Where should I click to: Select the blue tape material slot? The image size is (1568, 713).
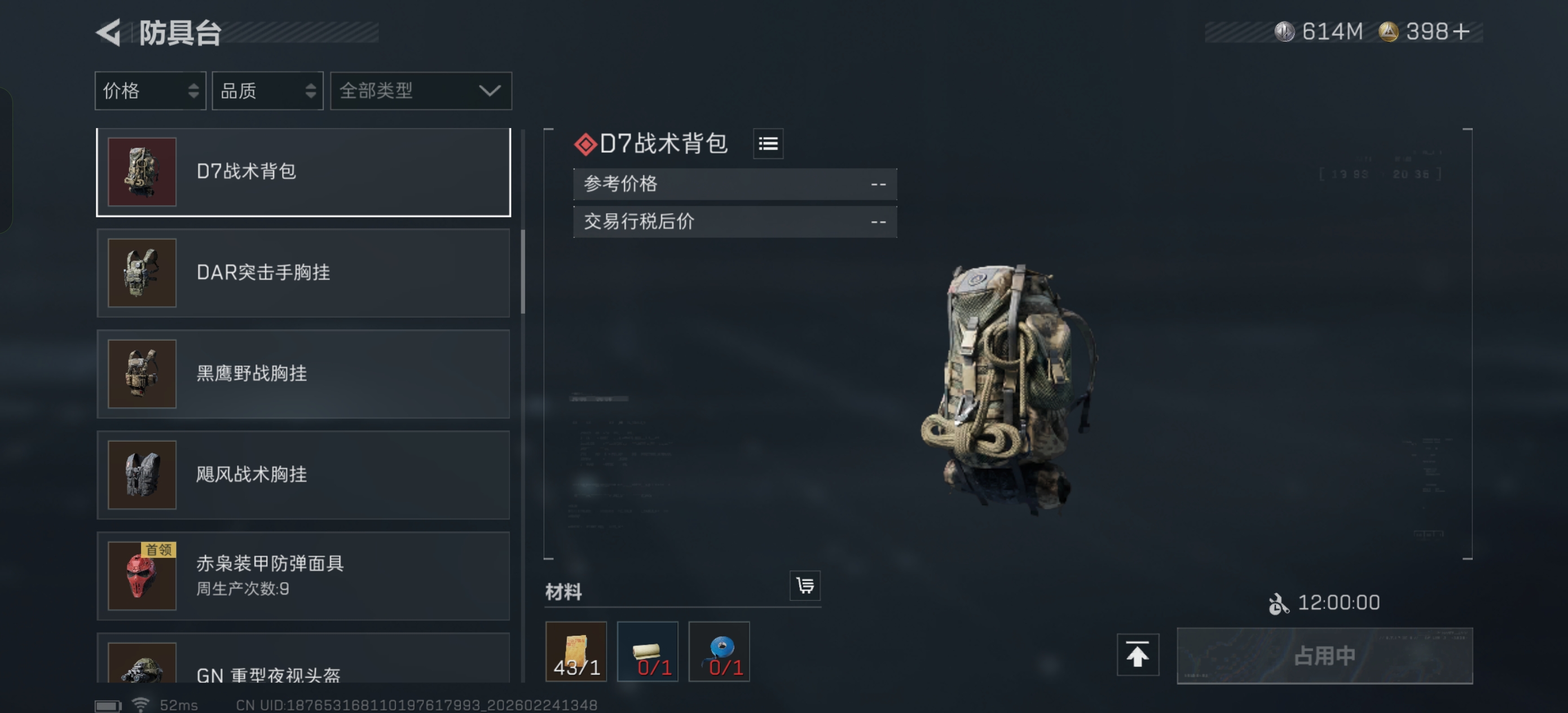(719, 652)
